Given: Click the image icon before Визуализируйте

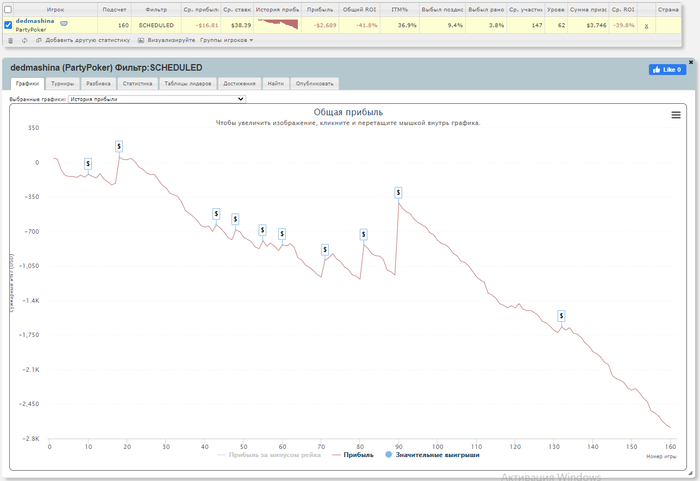Looking at the screenshot, I should (141, 41).
